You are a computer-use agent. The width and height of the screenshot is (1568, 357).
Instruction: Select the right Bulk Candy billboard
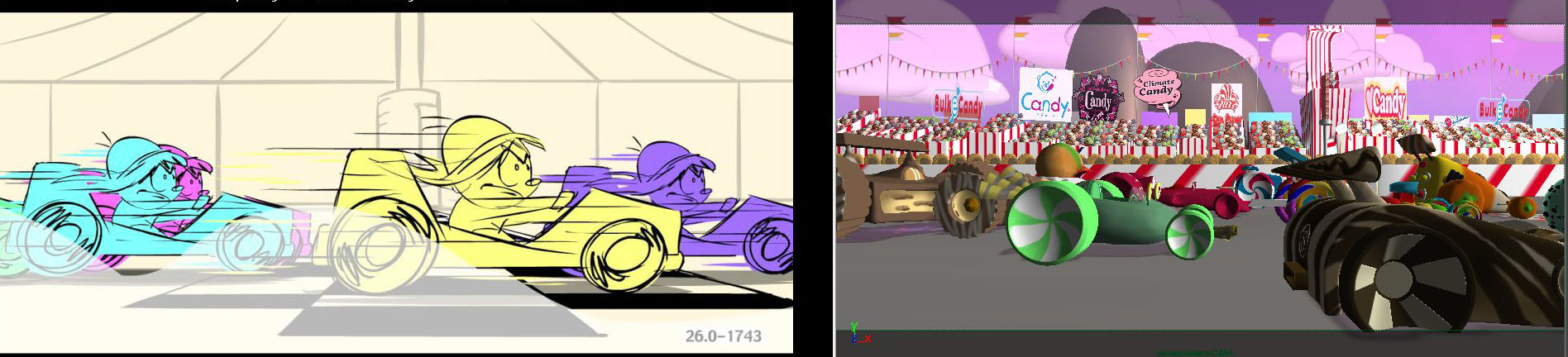pos(1503,109)
